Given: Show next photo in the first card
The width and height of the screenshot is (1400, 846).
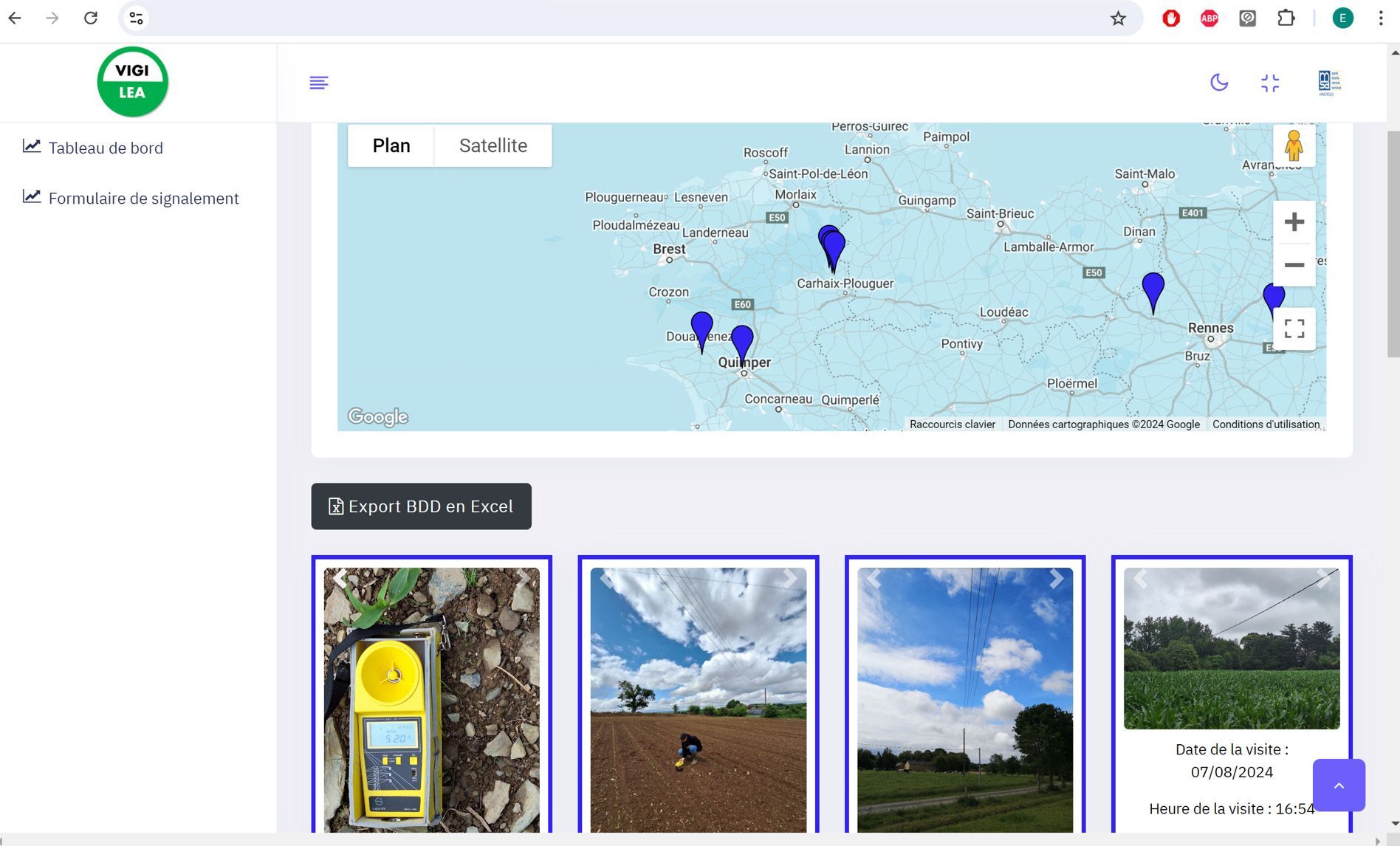Looking at the screenshot, I should (x=523, y=579).
